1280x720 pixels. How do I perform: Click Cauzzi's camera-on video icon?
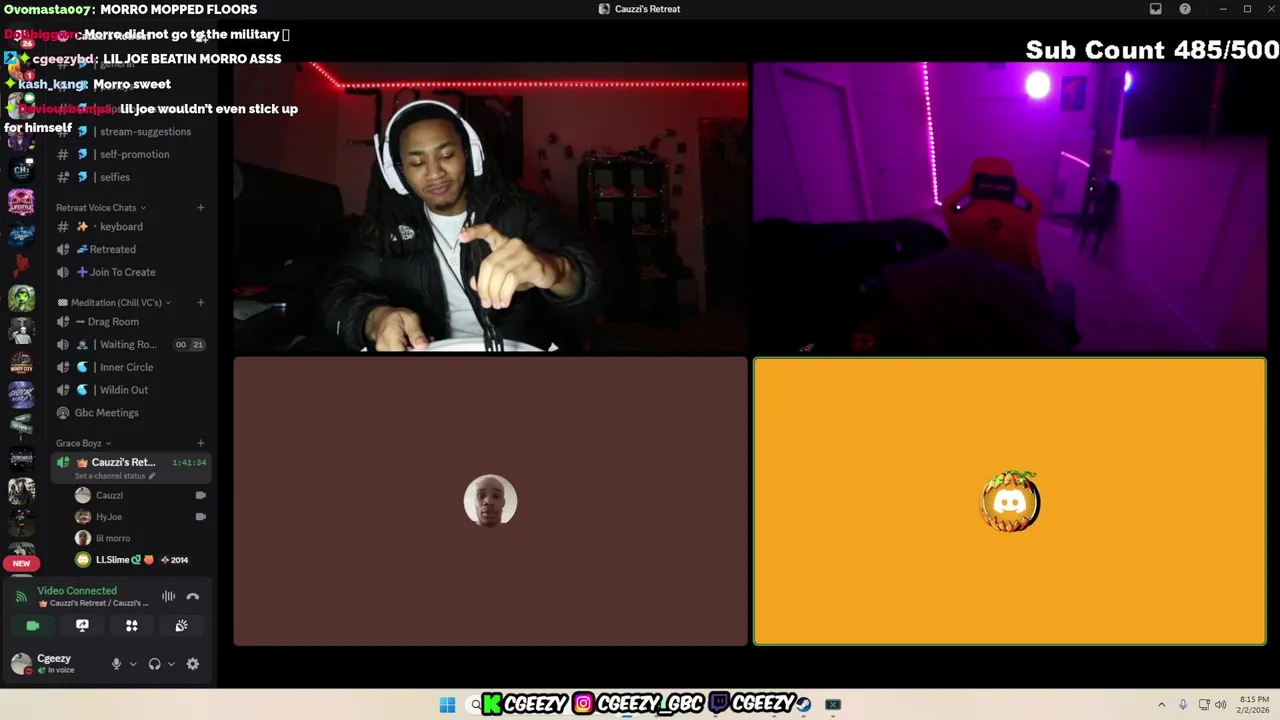(x=200, y=495)
